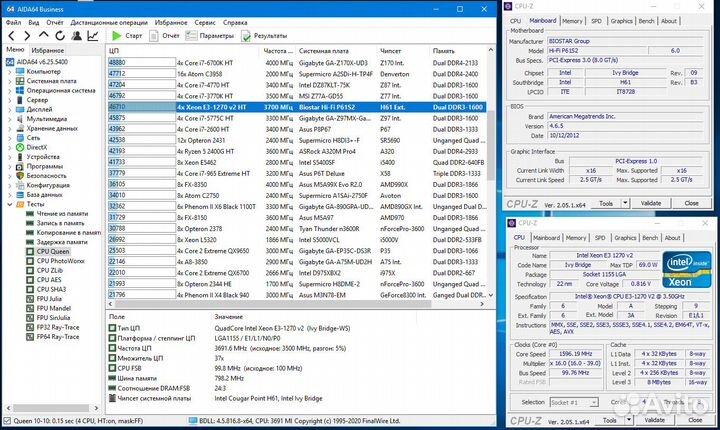Image resolution: width=720 pixels, height=430 pixels.
Task: Select Дисплей node in the tree
Action: [39, 109]
